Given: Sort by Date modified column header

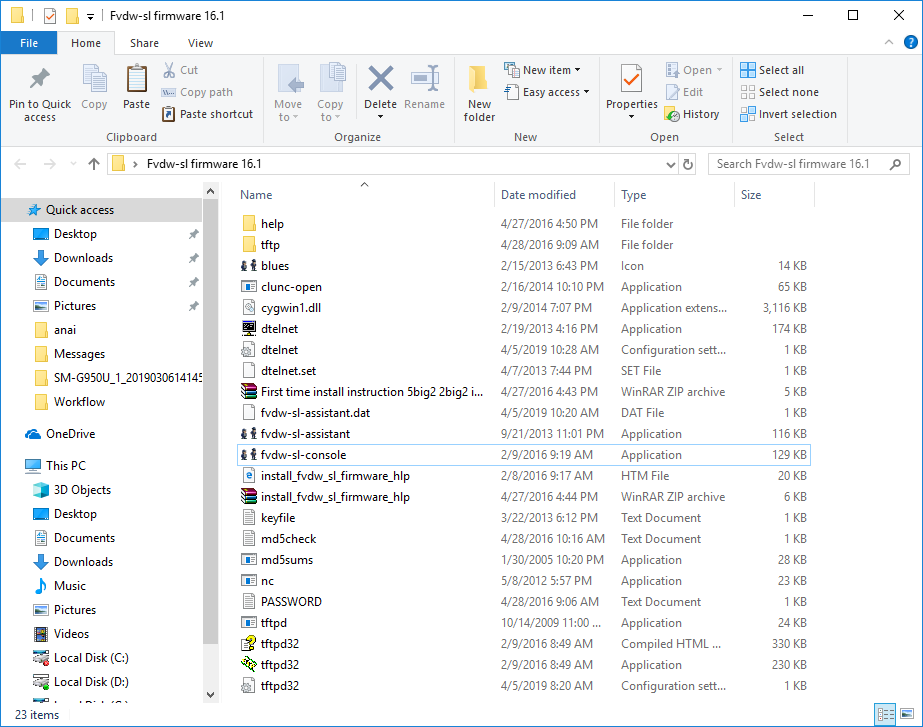Looking at the screenshot, I should click(538, 195).
